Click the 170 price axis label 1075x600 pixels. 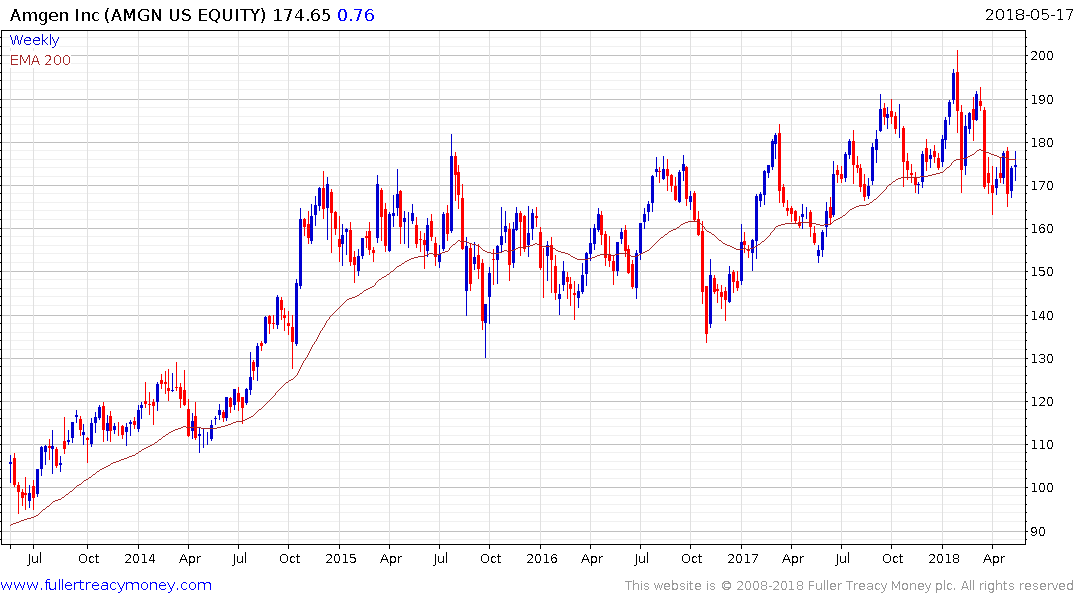1042,186
